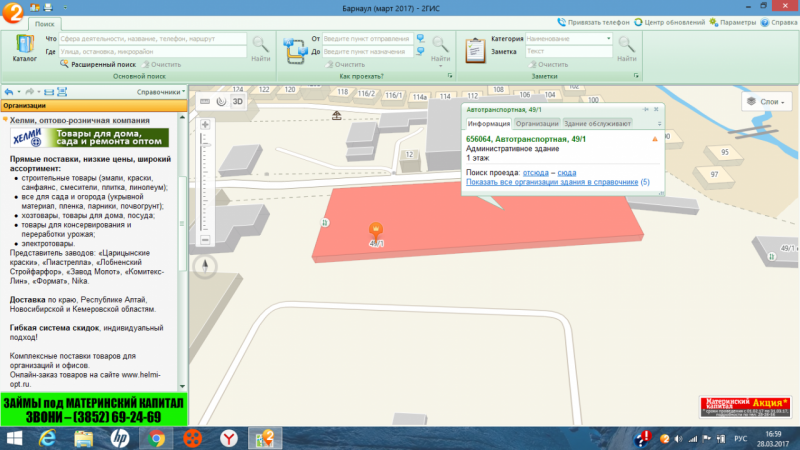This screenshot has height=450, width=800.
Task: Click the orange map pin at 49/1
Action: coord(376,231)
